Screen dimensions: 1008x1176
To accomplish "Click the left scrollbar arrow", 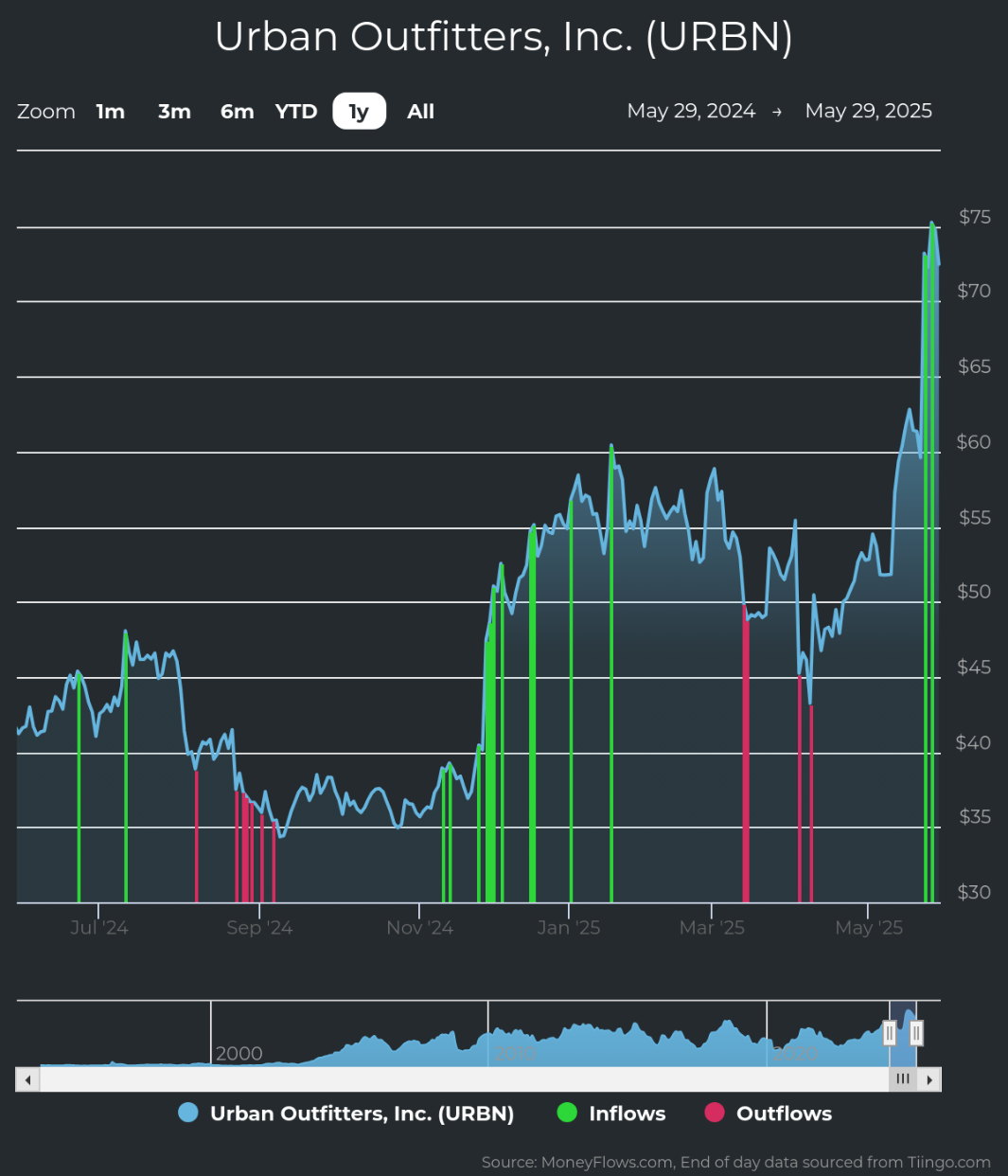I will [x=27, y=1079].
